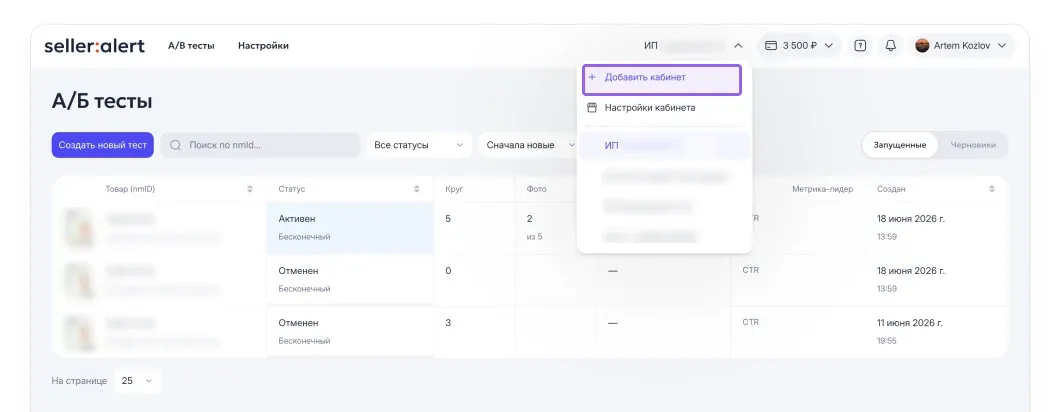Click the Создать новый тест button
Viewport: 1060px width, 412px height.
[103, 145]
